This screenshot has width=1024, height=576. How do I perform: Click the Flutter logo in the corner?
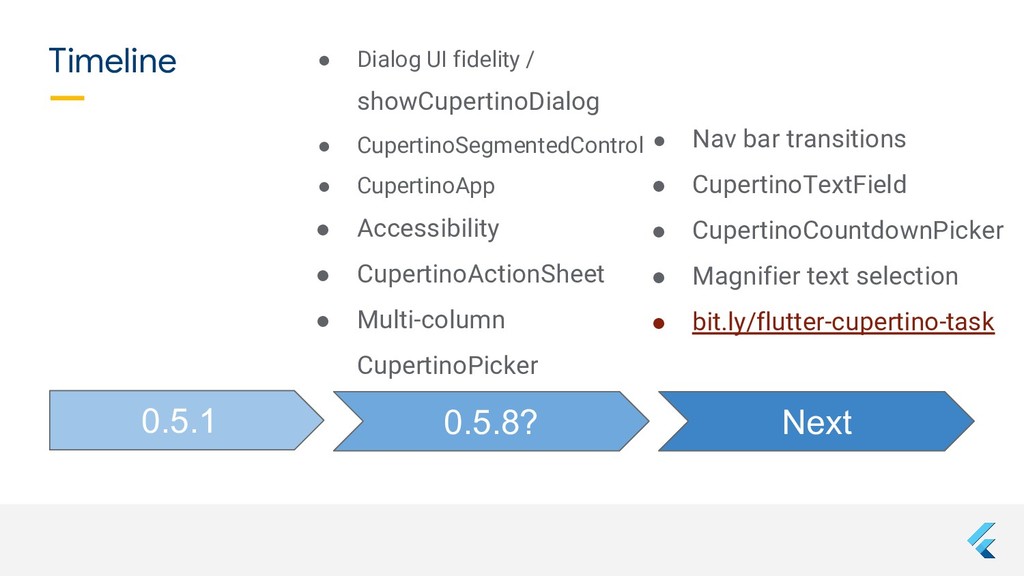coord(982,540)
